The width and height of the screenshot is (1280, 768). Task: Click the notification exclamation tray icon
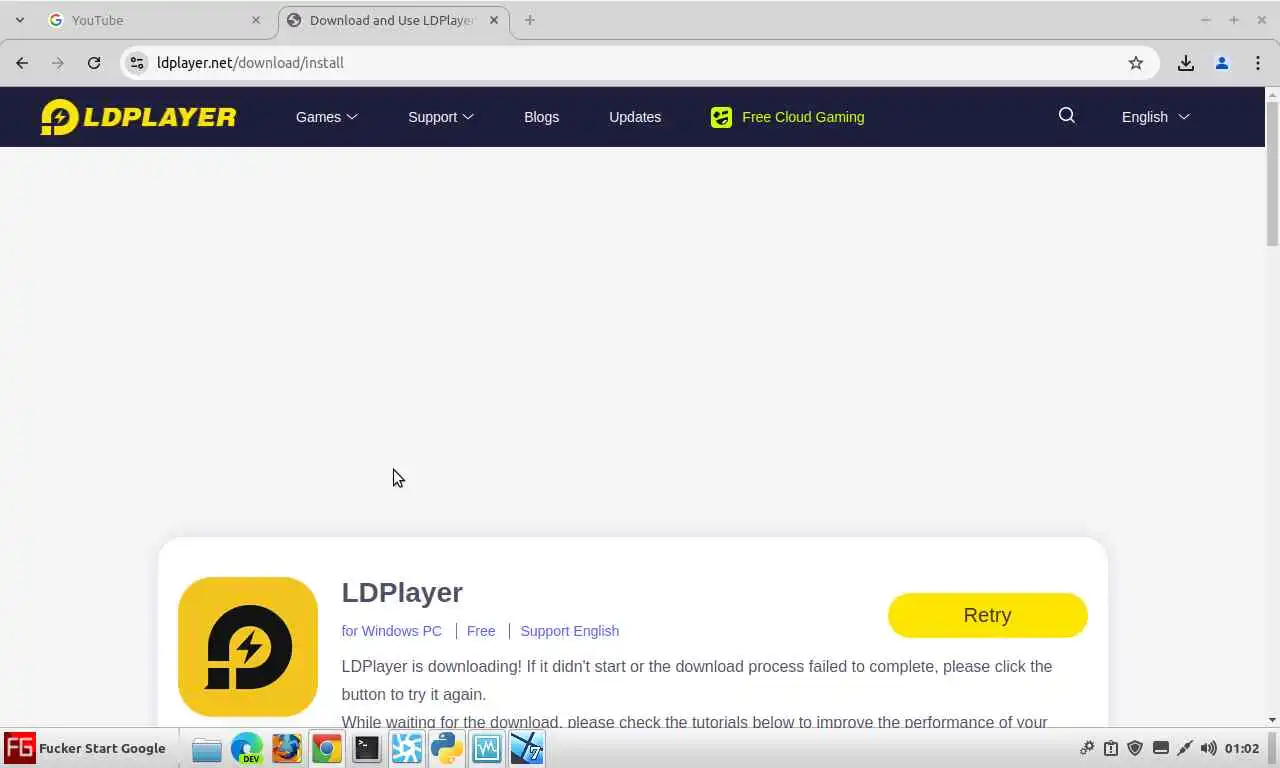pos(1111,748)
